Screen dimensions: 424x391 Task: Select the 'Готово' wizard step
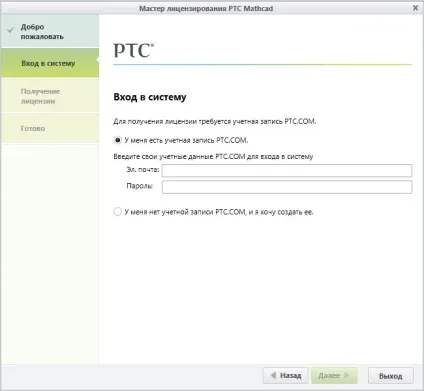pos(50,128)
